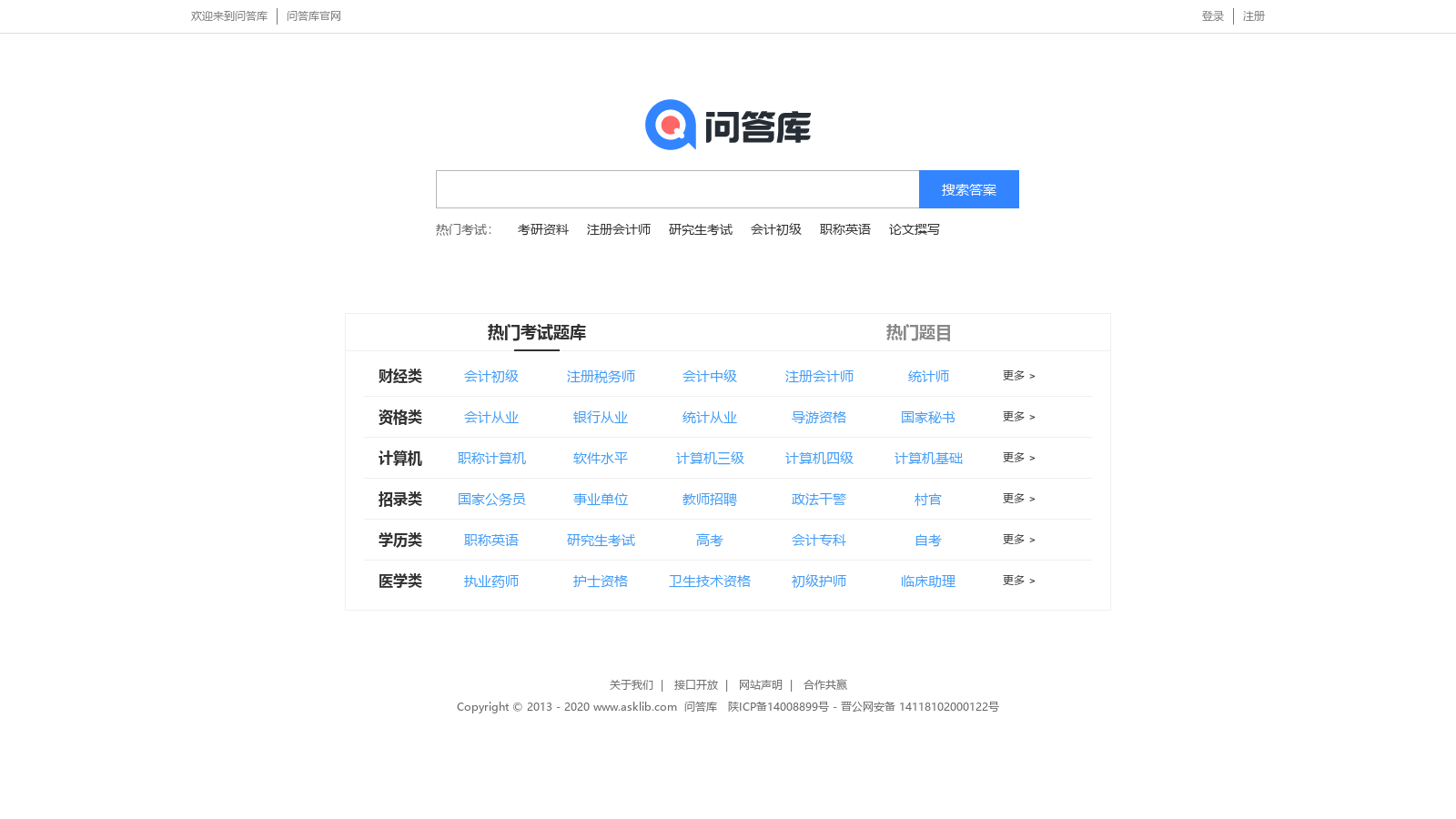Open 教师招聘 question bank
This screenshot has height=819, width=1456.
(710, 500)
